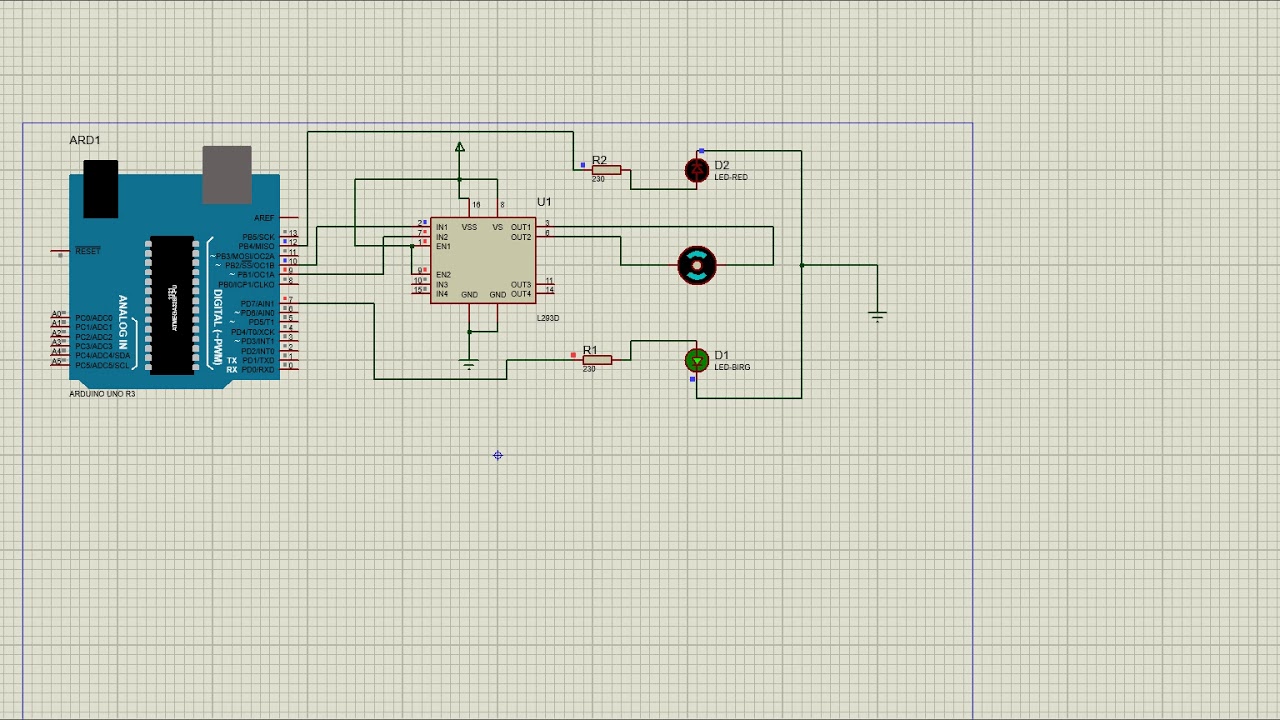Select the L293D chip body U1

click(483, 260)
